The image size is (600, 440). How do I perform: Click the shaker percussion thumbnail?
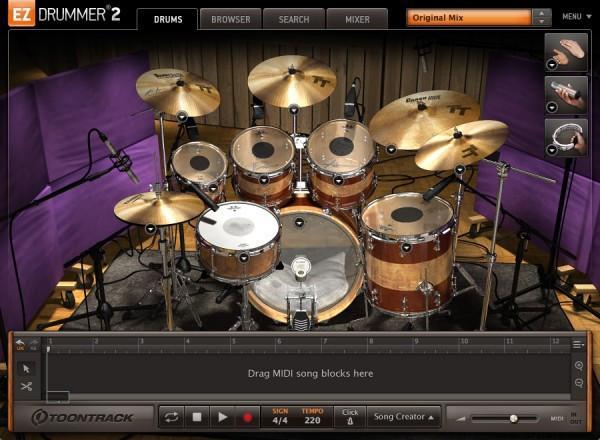click(x=566, y=95)
